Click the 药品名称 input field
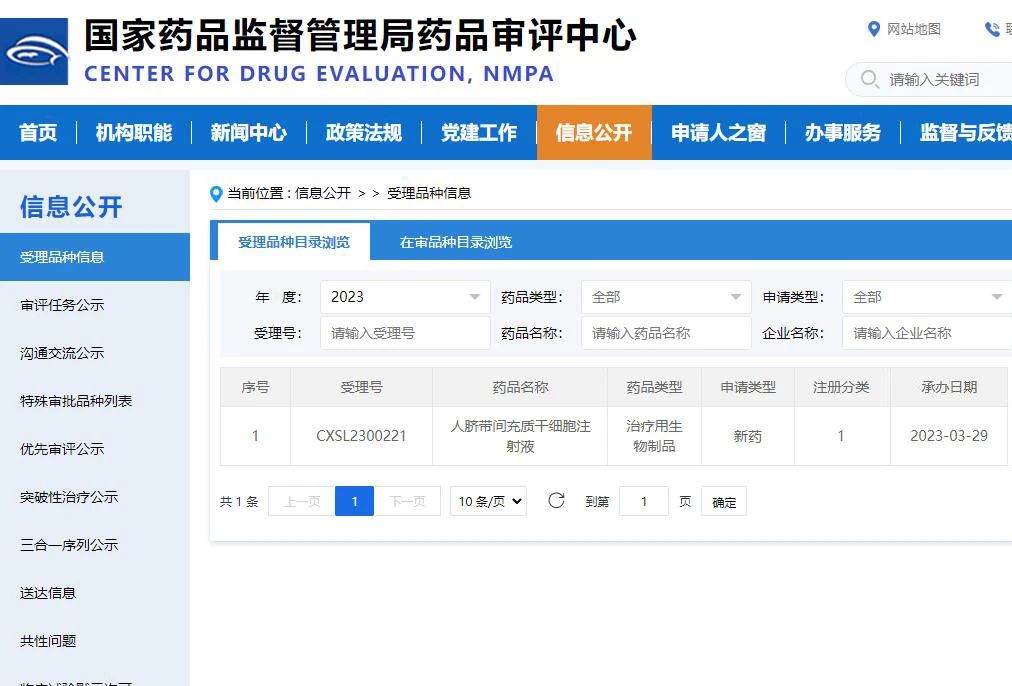This screenshot has height=686, width=1012. point(665,332)
